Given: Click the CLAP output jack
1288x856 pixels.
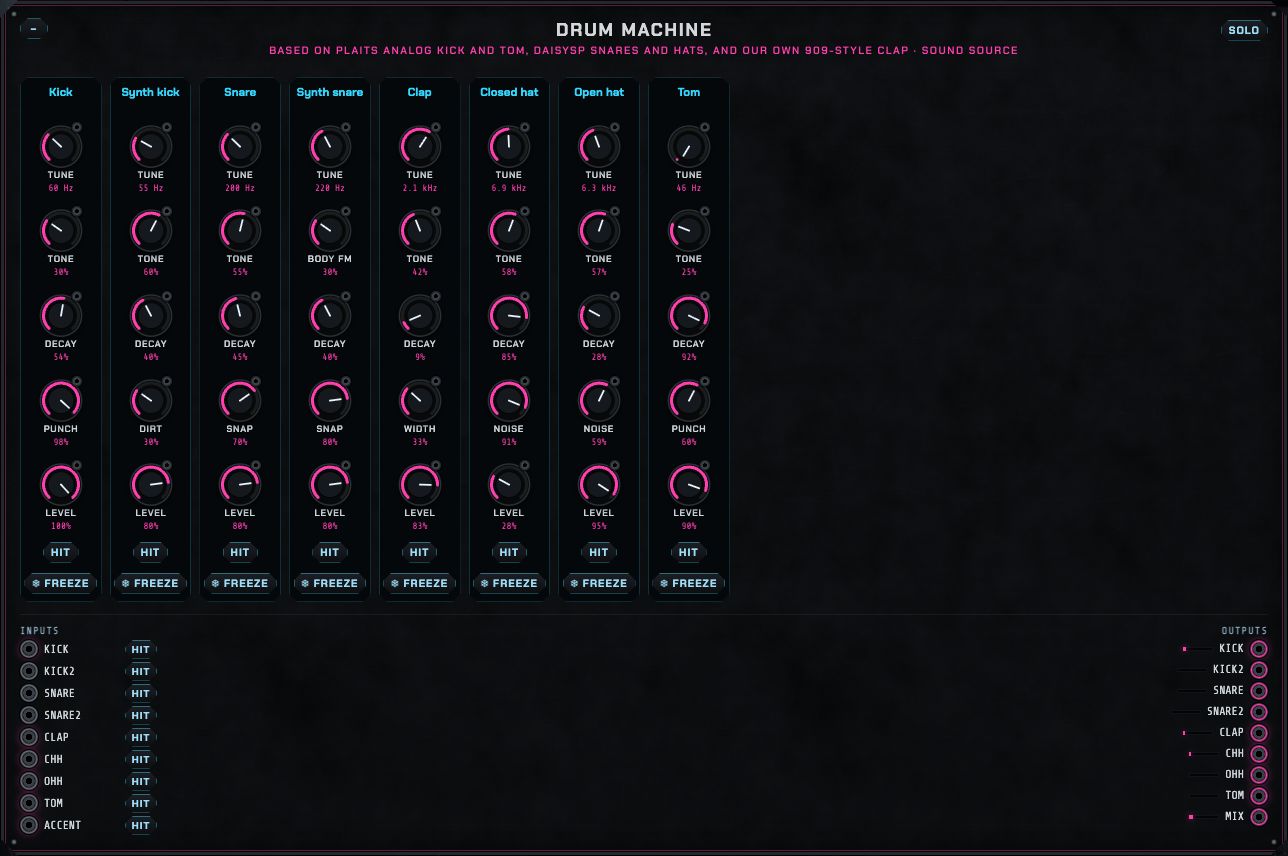Looking at the screenshot, I should click(1259, 733).
